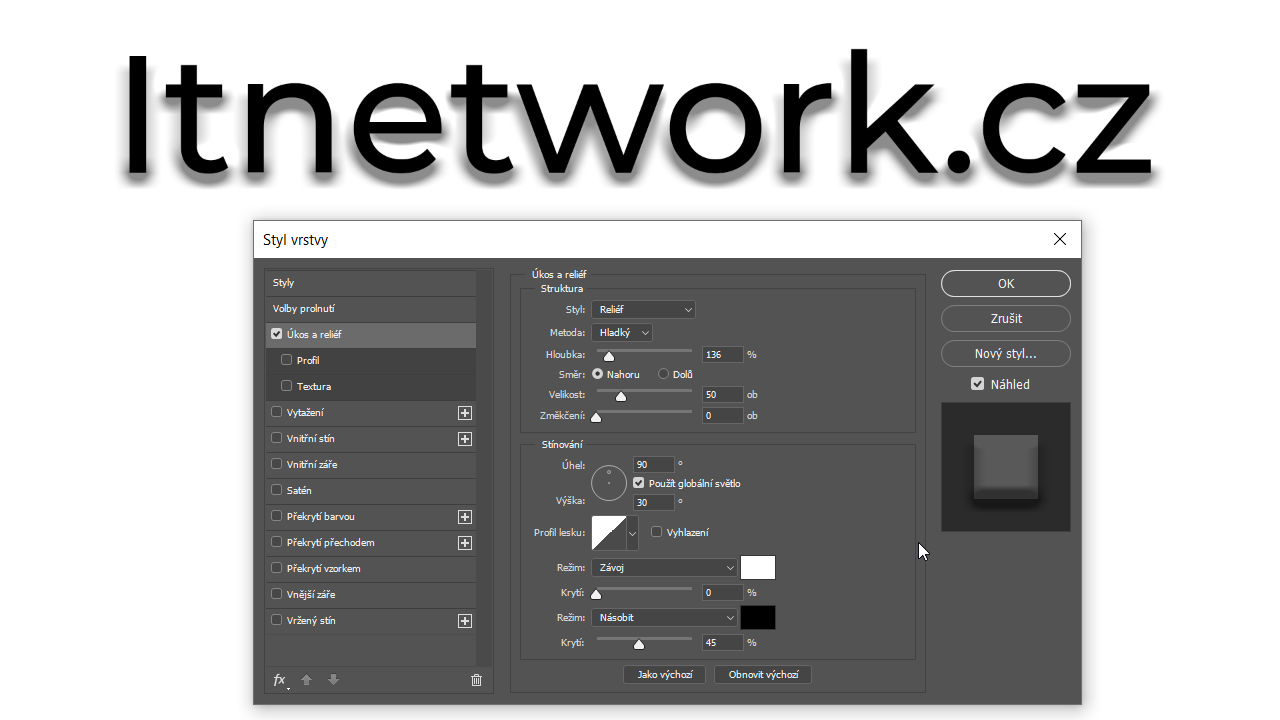Open the Metoda dropdown showing Hladký
Viewport: 1280px width, 720px height.
coord(622,332)
